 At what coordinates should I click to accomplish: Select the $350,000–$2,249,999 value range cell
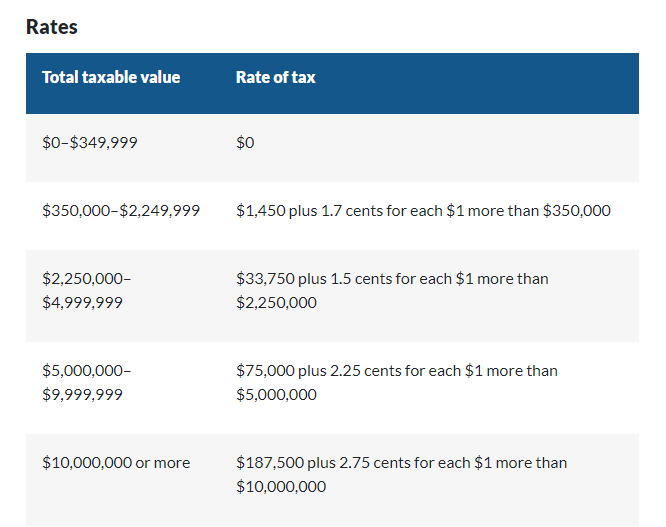coord(121,210)
